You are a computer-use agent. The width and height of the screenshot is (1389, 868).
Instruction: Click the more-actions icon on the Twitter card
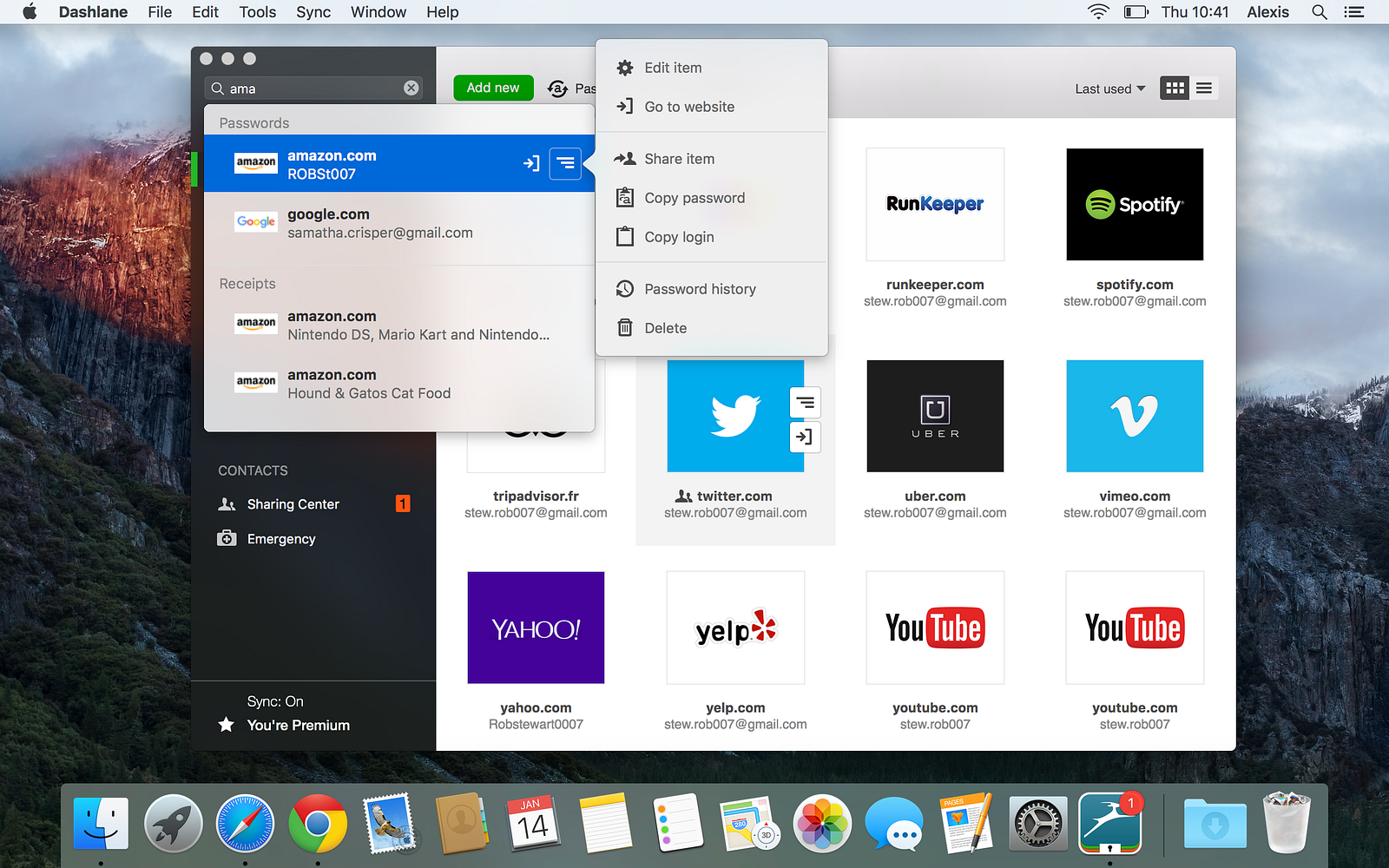tap(806, 403)
